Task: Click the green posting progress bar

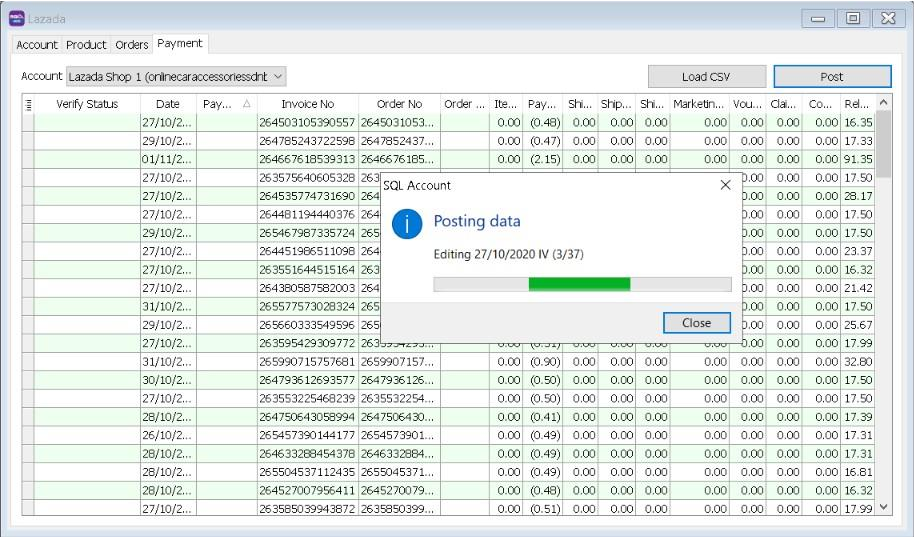Action: 581,284
